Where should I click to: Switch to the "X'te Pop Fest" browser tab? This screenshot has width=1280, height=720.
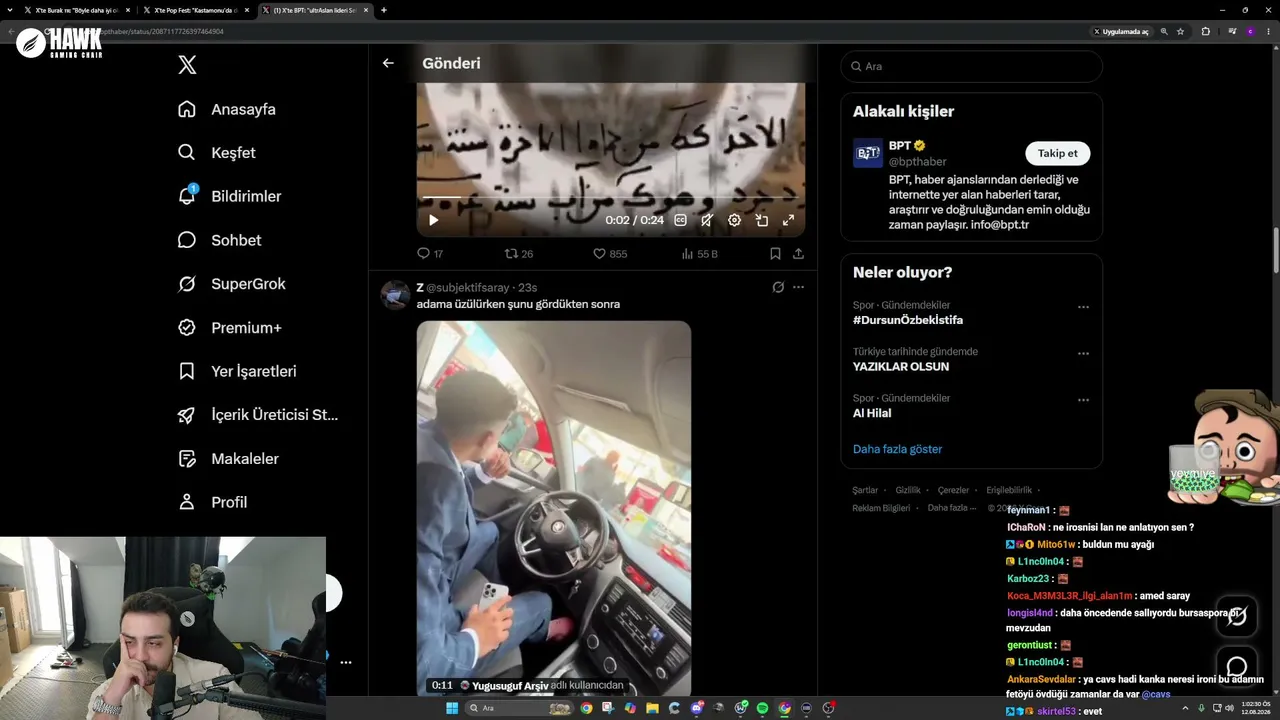[x=195, y=10]
